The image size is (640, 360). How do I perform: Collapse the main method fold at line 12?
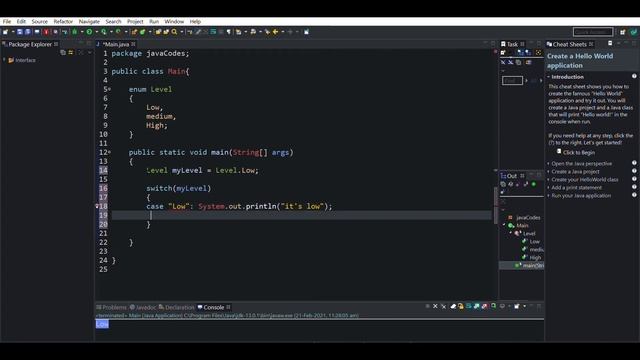[x=109, y=152]
